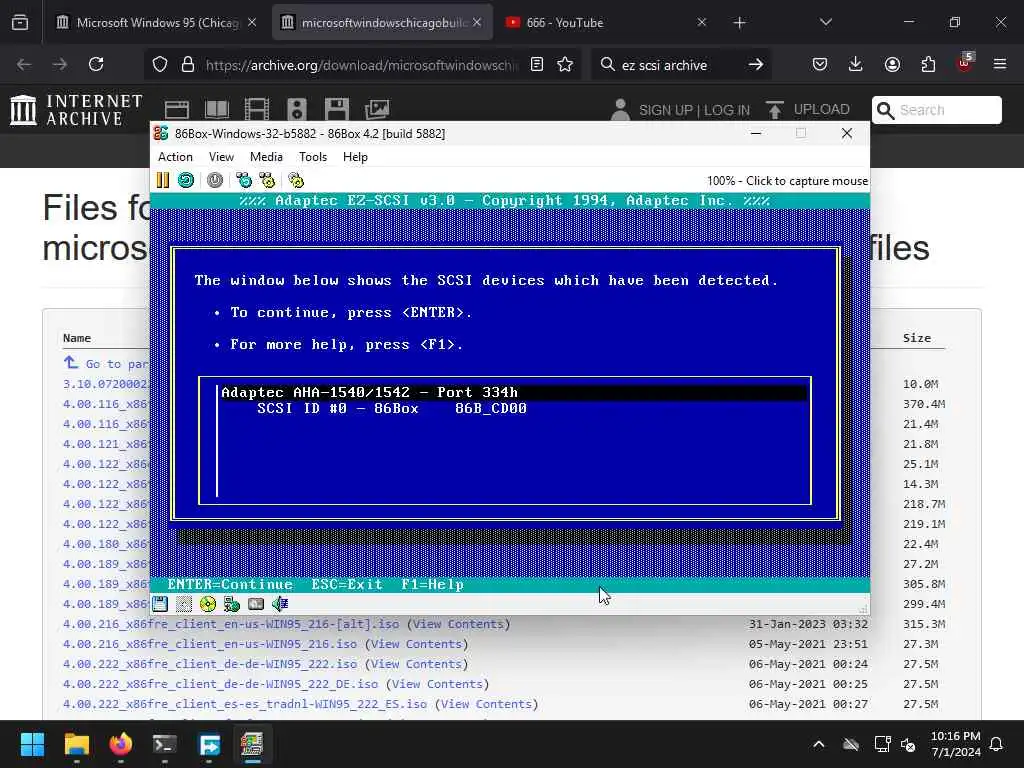Open 4.00.216_x86fre_client_en-us-WIN95_216.iso link
This screenshot has height=768, width=1024.
[210, 644]
